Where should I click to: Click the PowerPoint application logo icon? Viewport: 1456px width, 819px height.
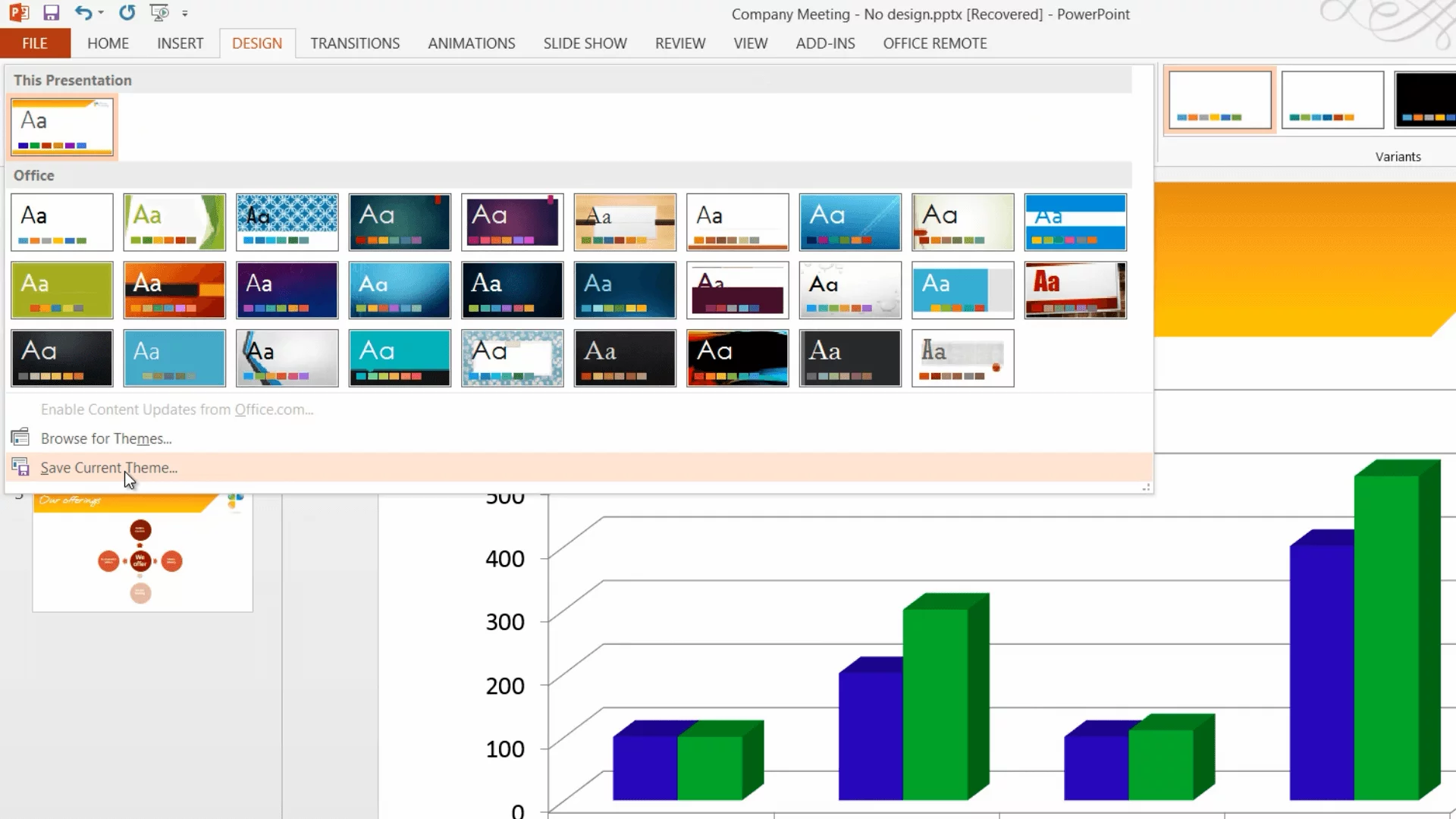click(x=19, y=13)
